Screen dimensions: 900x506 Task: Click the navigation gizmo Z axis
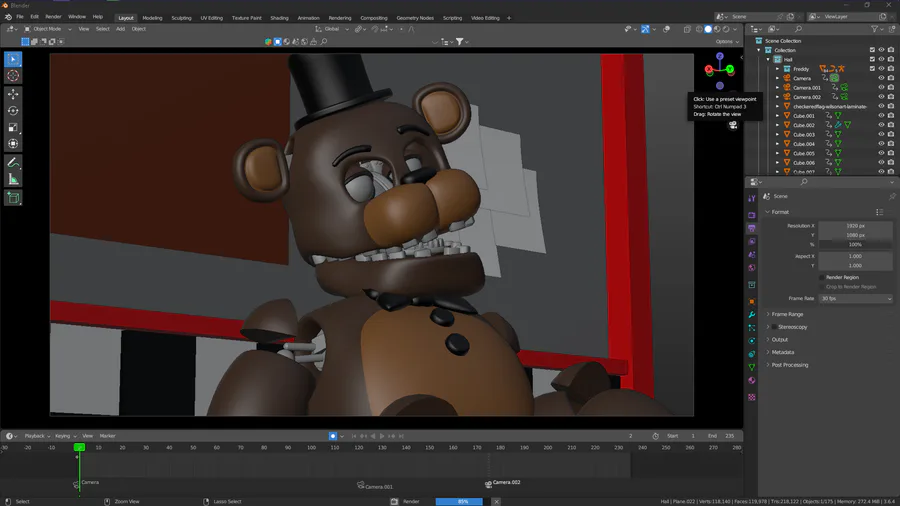pyautogui.click(x=720, y=56)
